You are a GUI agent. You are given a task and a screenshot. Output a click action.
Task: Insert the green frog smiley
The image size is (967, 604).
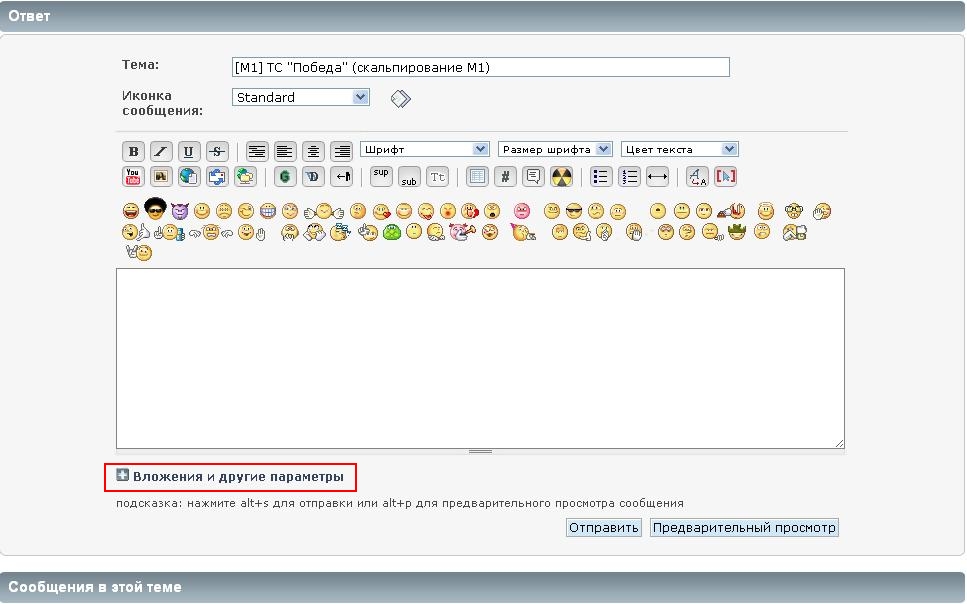[x=392, y=232]
